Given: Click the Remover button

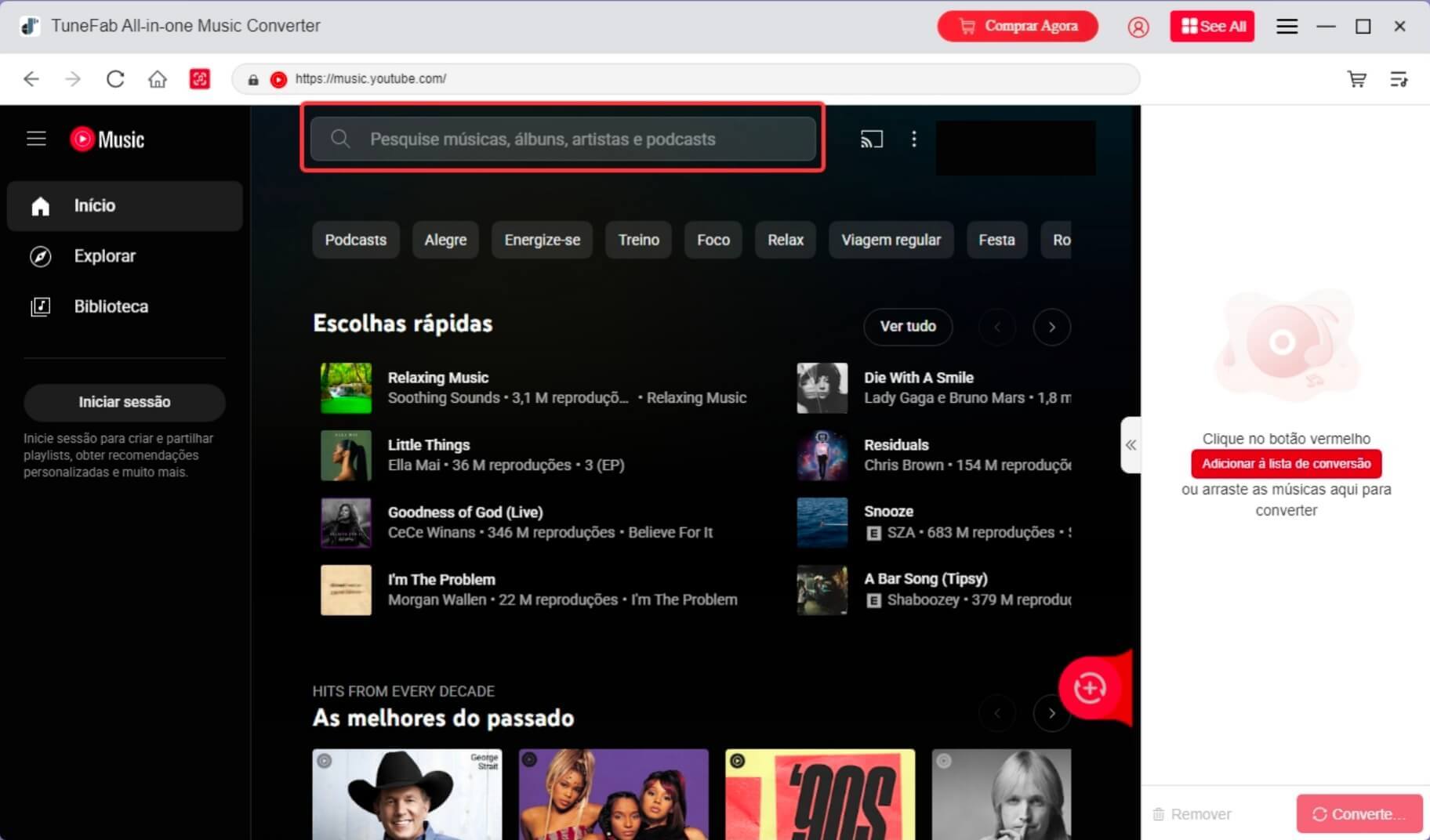Looking at the screenshot, I should 1192,814.
